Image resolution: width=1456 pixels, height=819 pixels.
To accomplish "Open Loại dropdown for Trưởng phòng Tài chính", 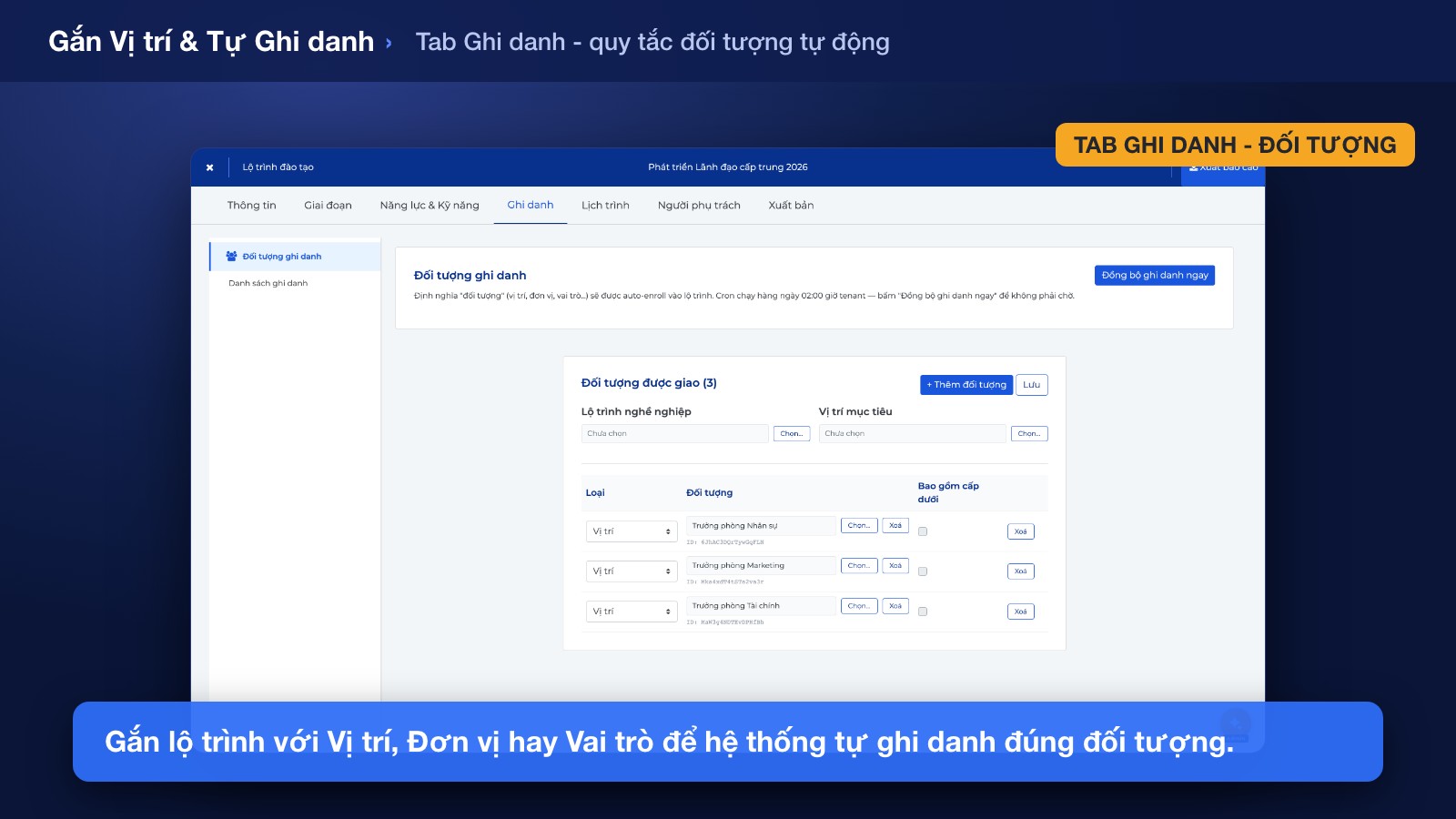I will click(x=632, y=612).
